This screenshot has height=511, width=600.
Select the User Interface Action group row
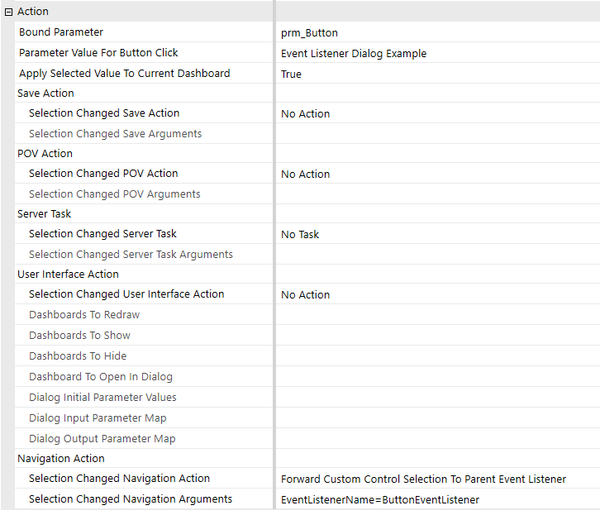pyautogui.click(x=68, y=274)
